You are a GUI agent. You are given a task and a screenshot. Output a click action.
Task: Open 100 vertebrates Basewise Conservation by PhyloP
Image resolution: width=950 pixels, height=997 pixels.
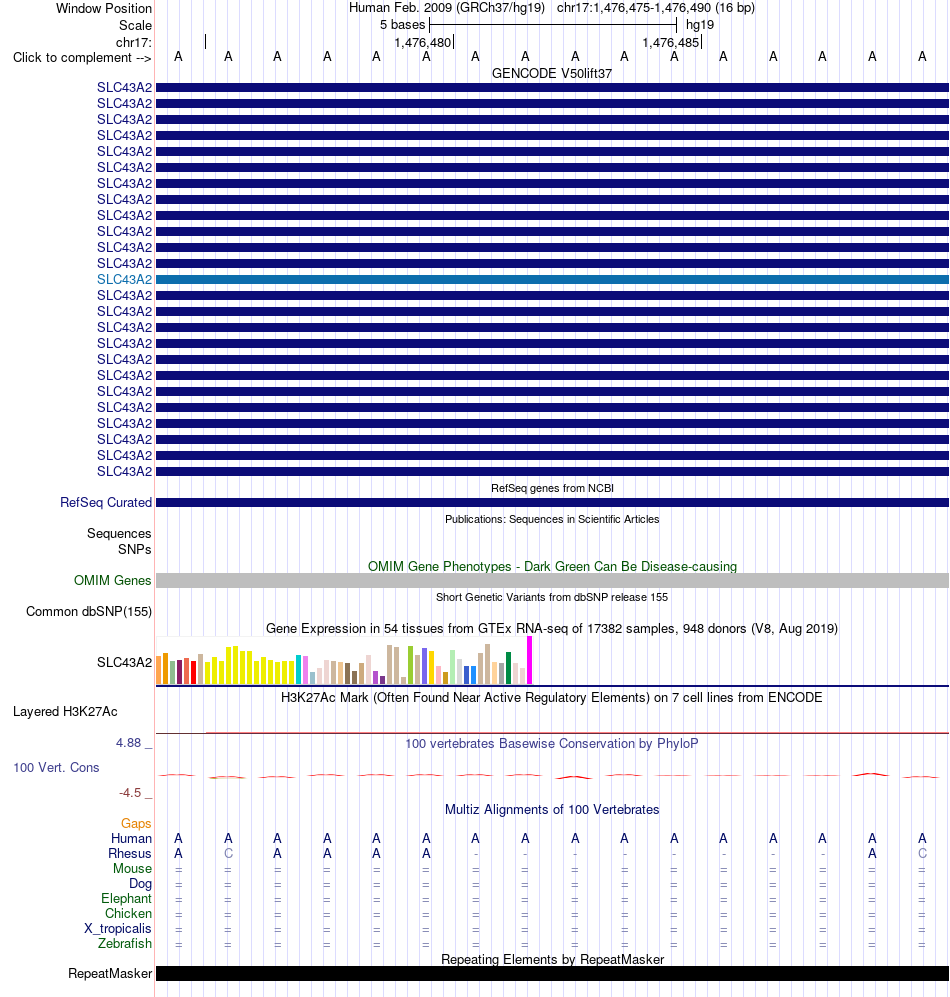552,744
